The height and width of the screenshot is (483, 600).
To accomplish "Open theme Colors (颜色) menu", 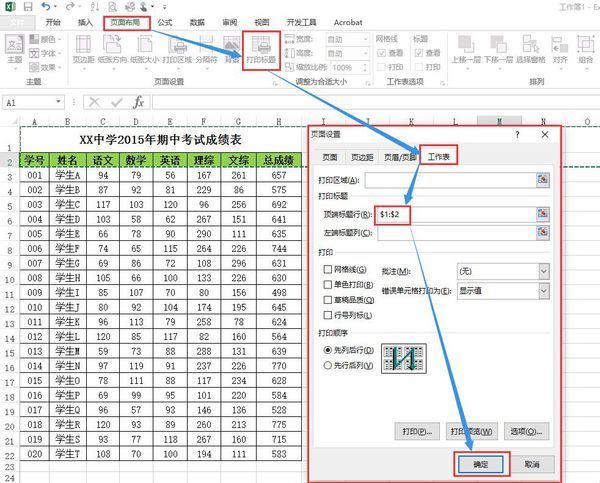I will pos(45,39).
